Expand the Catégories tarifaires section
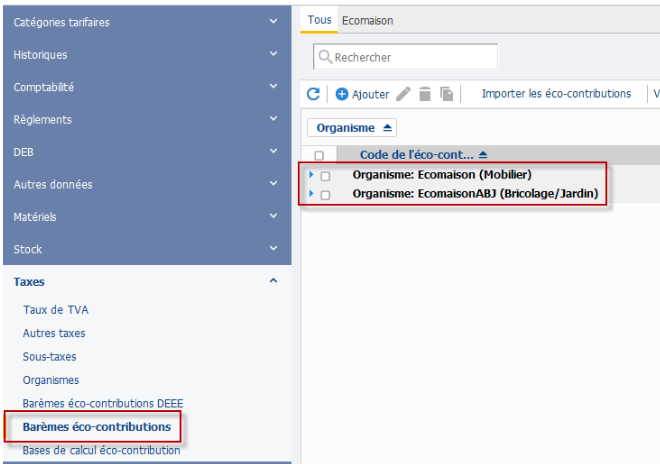Image resolution: width=660 pixels, height=464 pixels. point(274,21)
